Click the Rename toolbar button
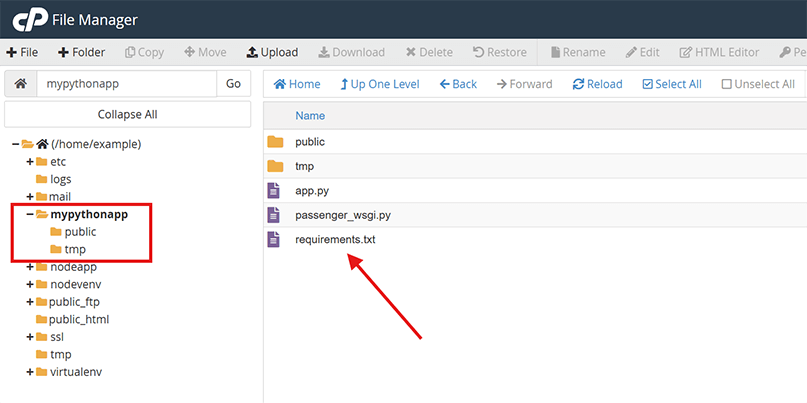Screen dimensions: 807x403 point(578,52)
